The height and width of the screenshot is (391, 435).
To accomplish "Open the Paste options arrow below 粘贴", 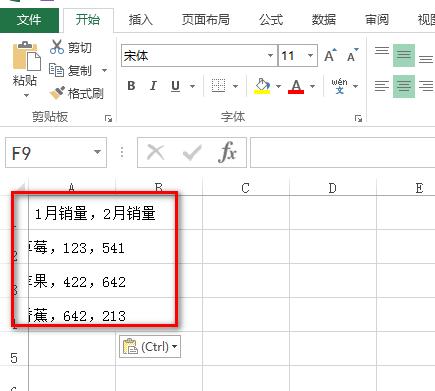I will (x=26, y=96).
